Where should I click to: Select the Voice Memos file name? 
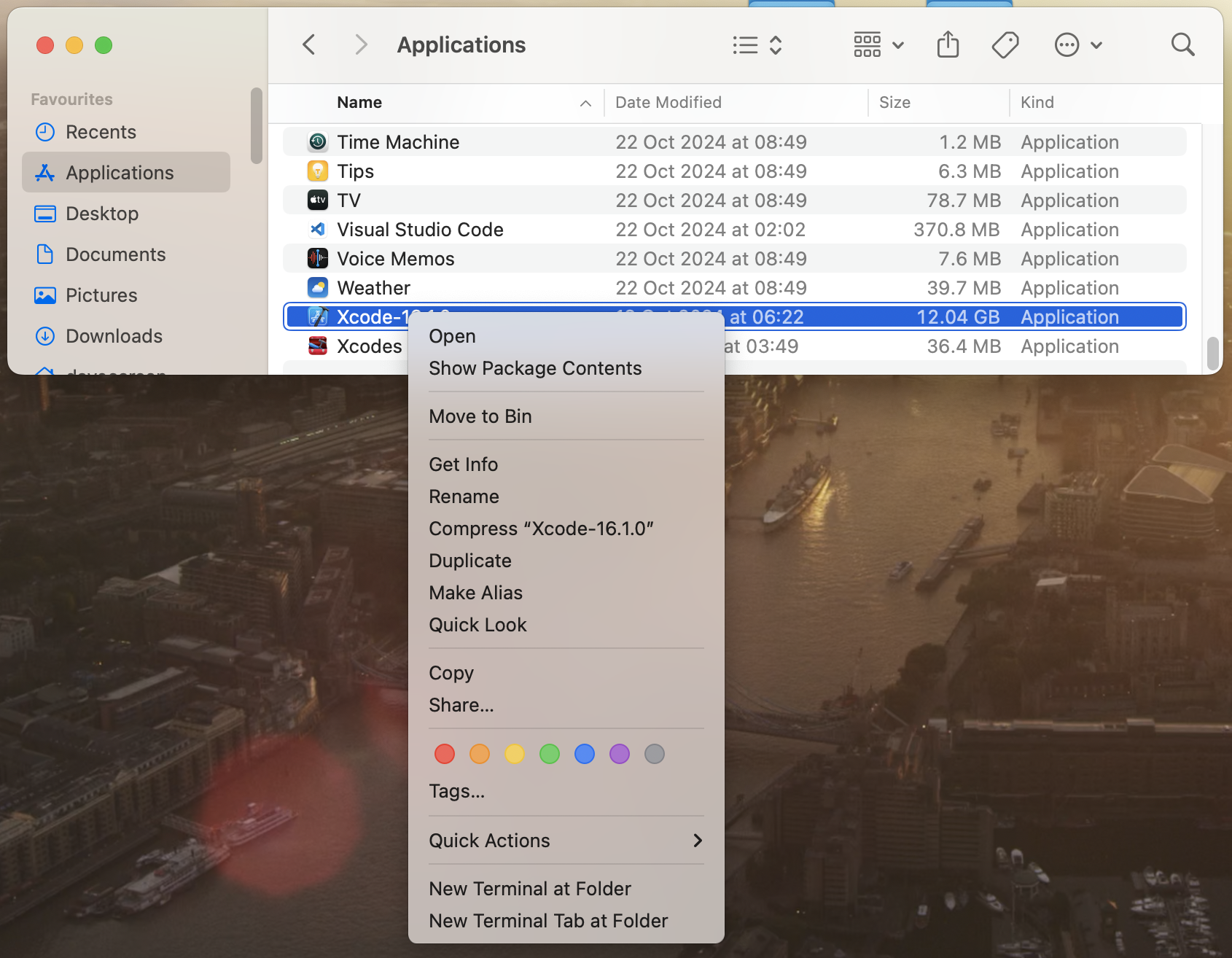point(396,259)
